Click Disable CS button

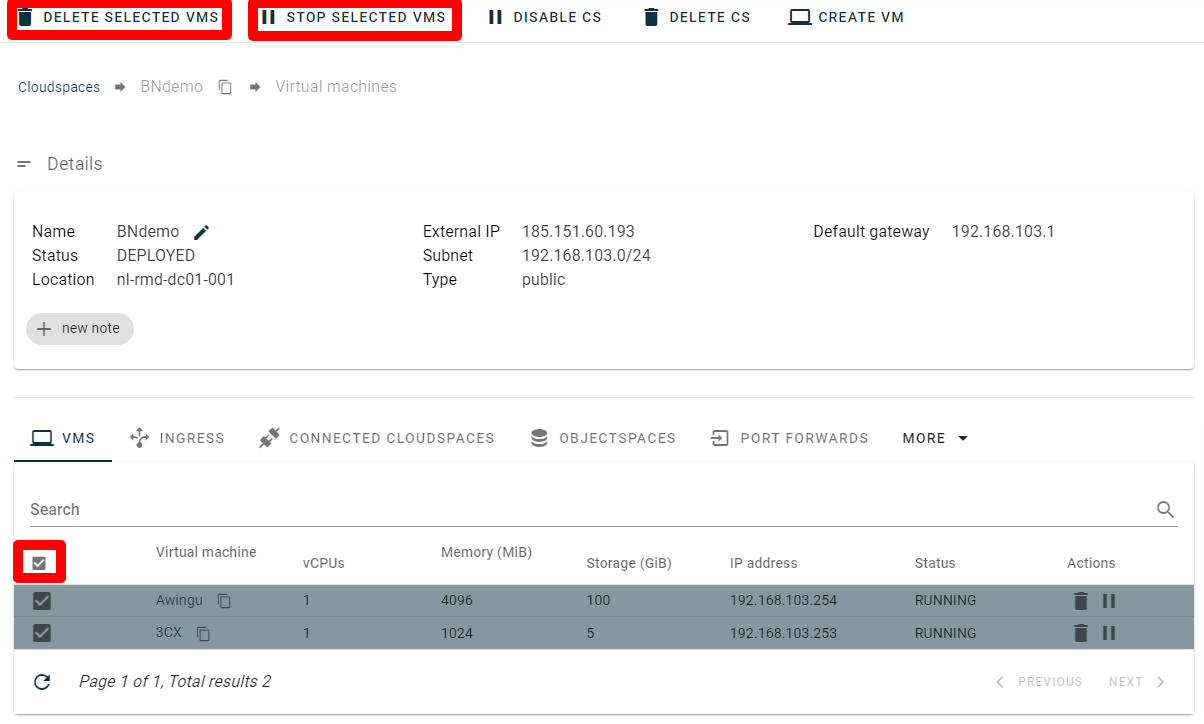[x=545, y=17]
